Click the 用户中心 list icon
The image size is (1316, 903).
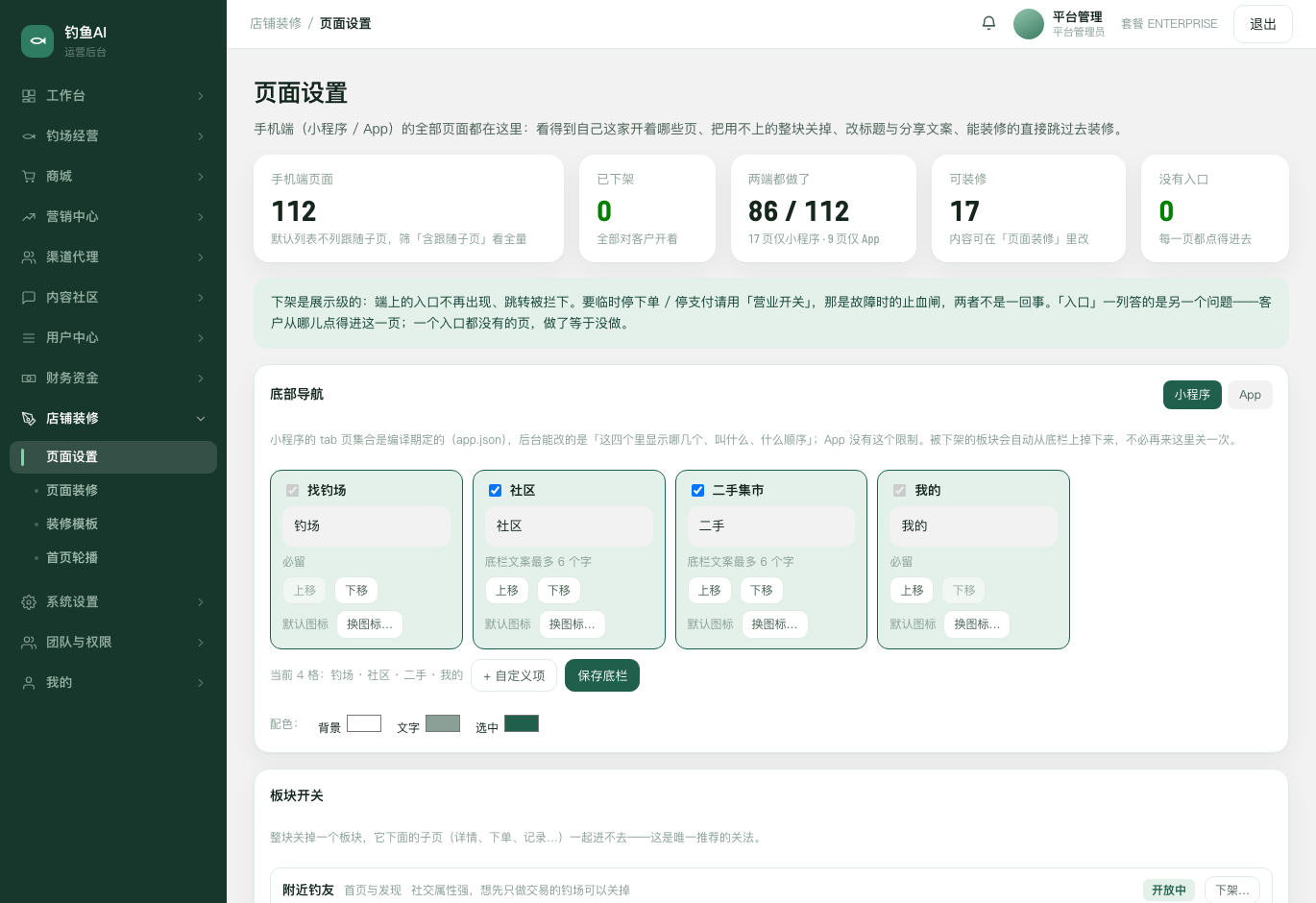[x=29, y=338]
